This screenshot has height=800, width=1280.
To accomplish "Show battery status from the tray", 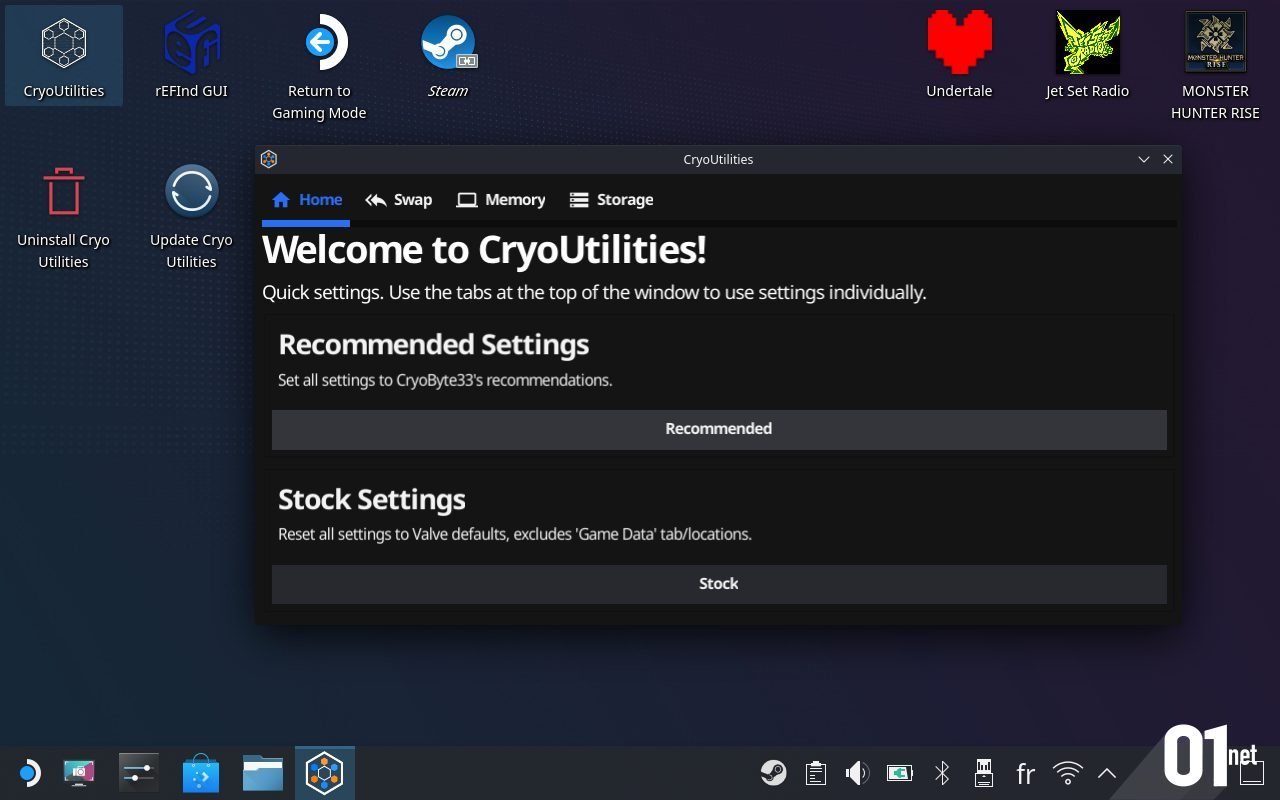I will pyautogui.click(x=900, y=773).
